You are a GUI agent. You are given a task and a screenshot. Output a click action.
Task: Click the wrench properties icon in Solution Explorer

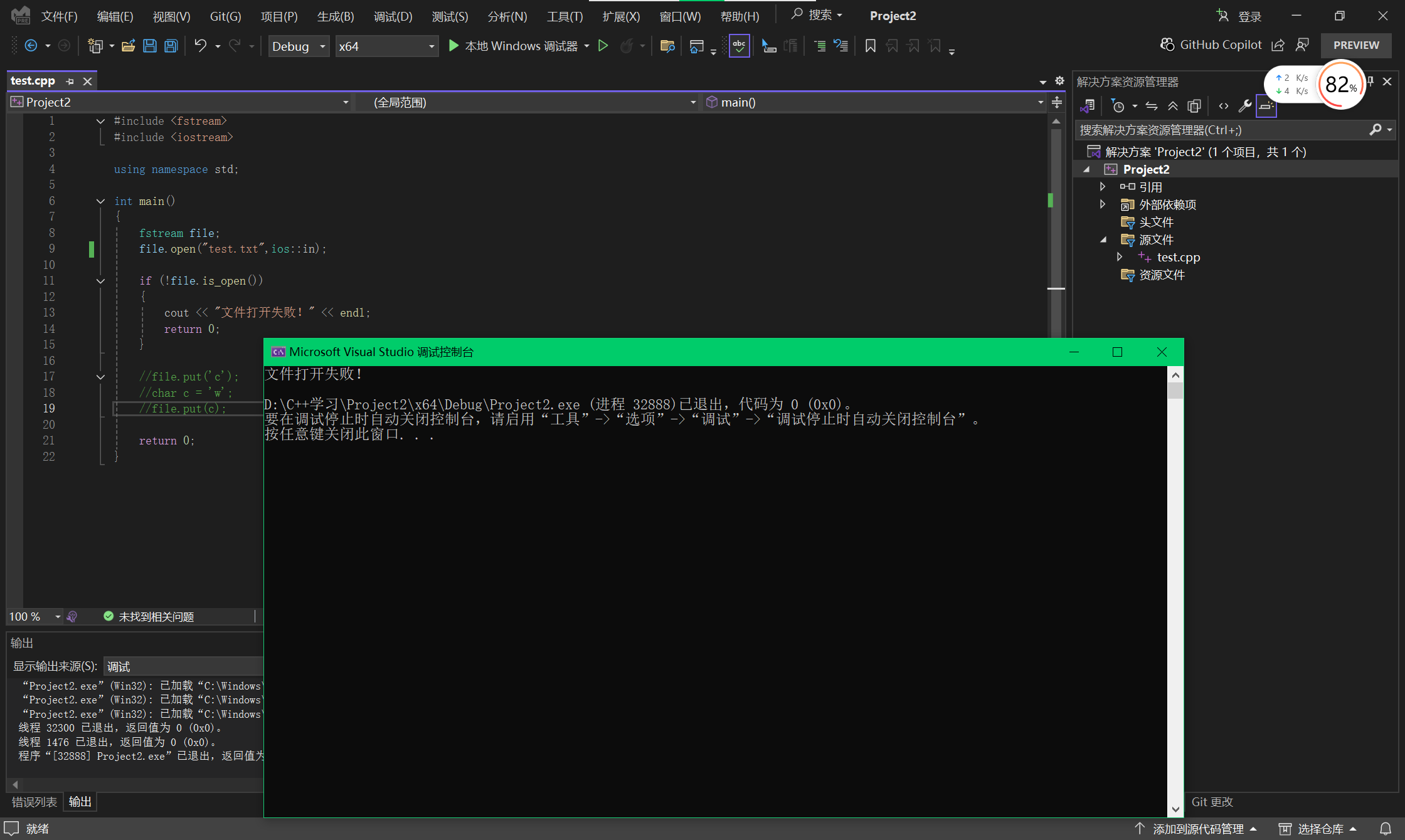point(1244,106)
